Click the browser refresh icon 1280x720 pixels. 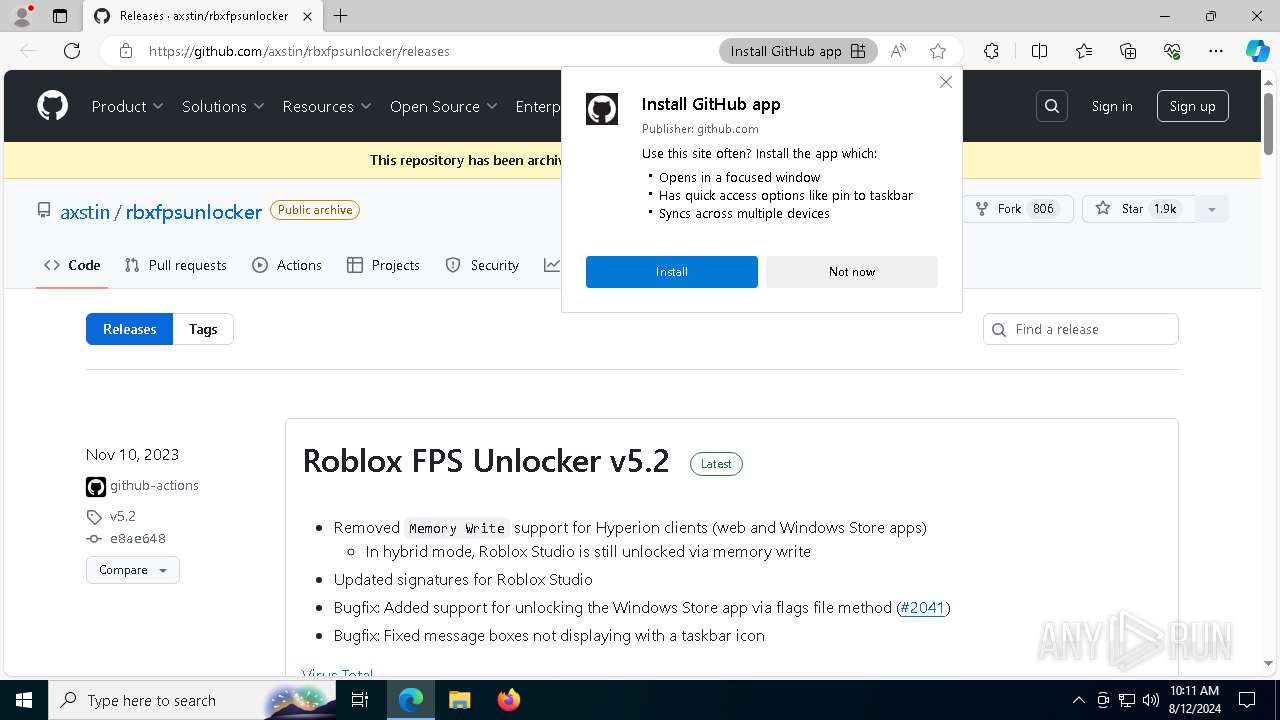click(x=72, y=51)
